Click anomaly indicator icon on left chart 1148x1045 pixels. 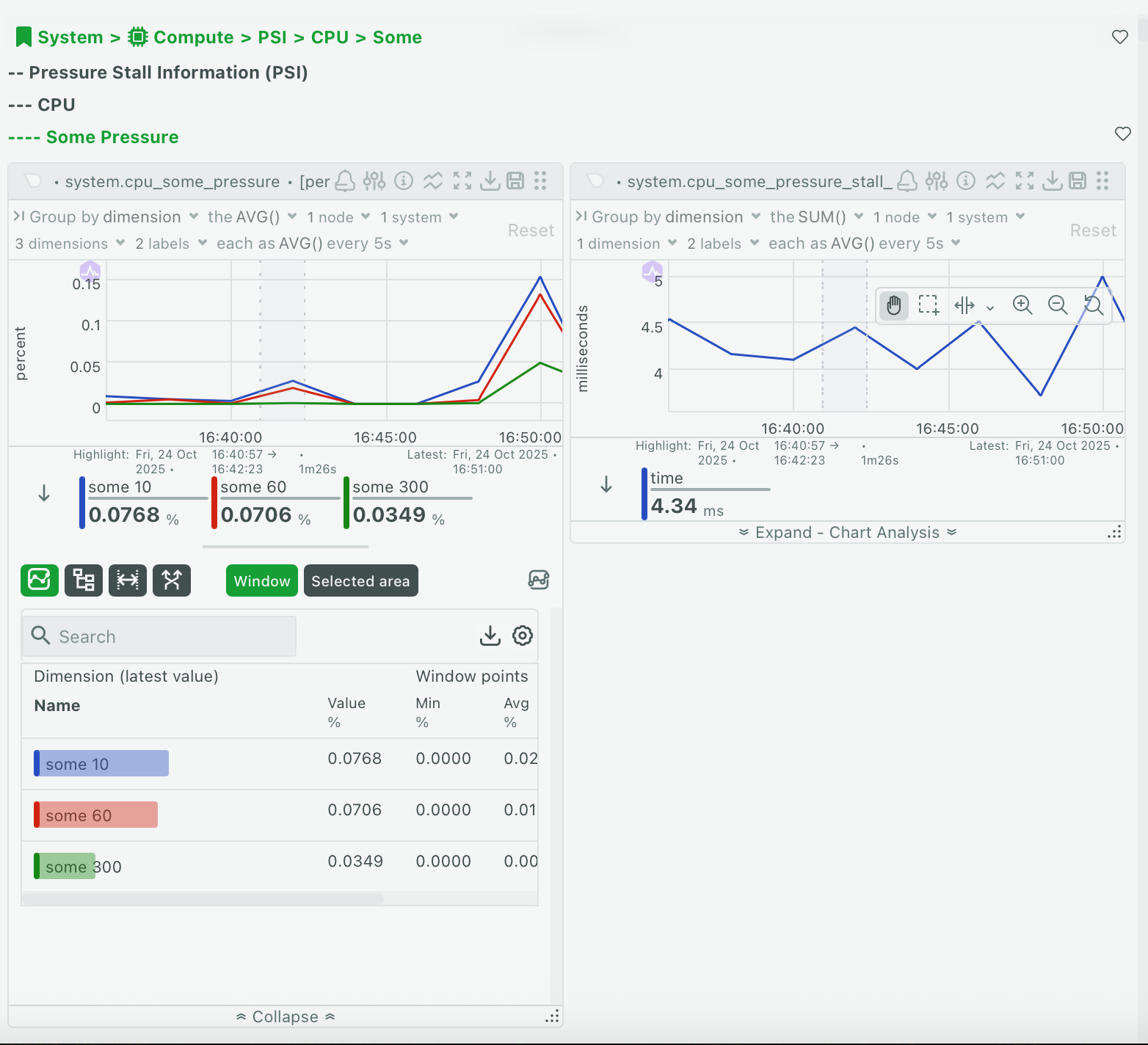(x=90, y=271)
